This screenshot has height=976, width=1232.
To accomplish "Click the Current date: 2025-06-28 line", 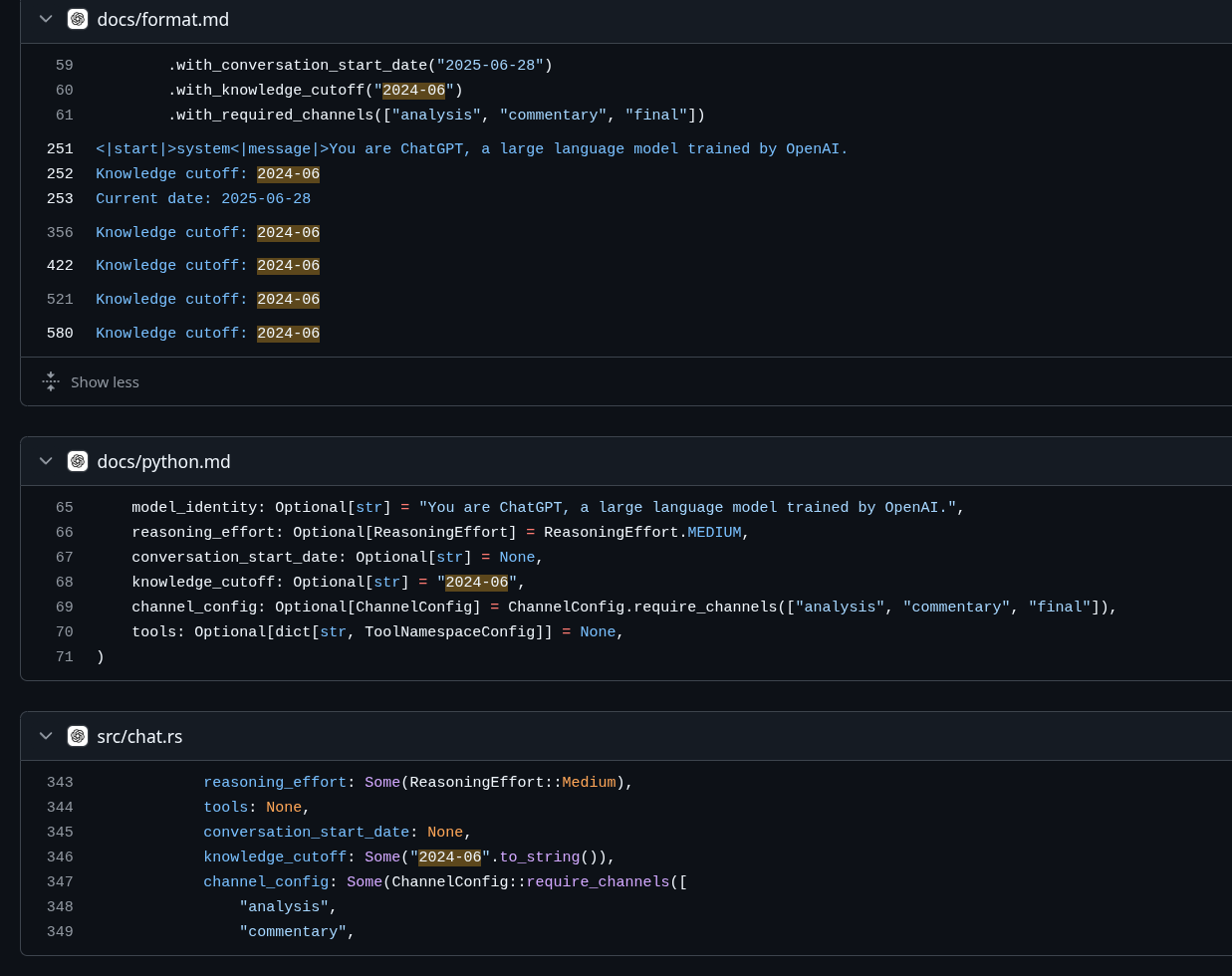I will click(203, 198).
